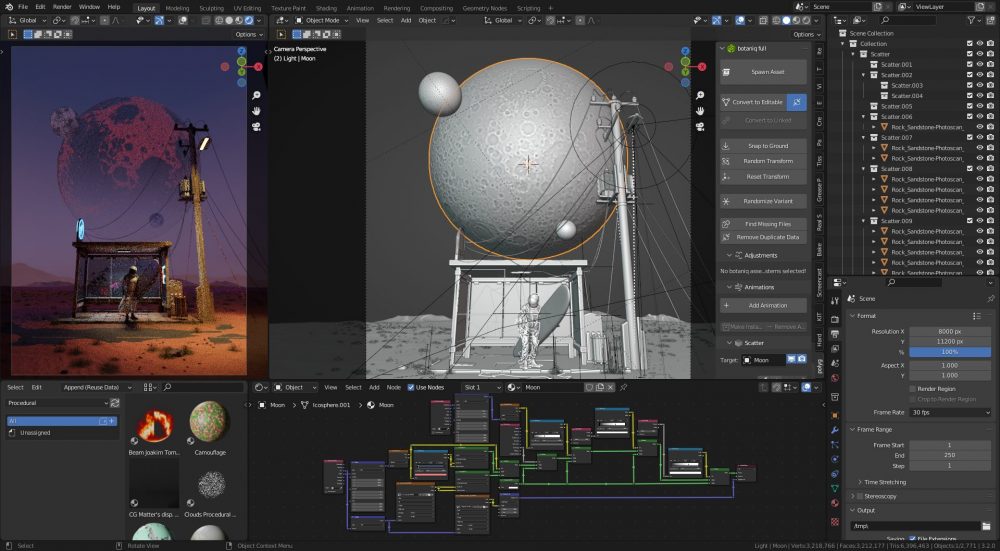Click the Find Missing Files button
The image size is (1000, 551).
pyautogui.click(x=763, y=224)
